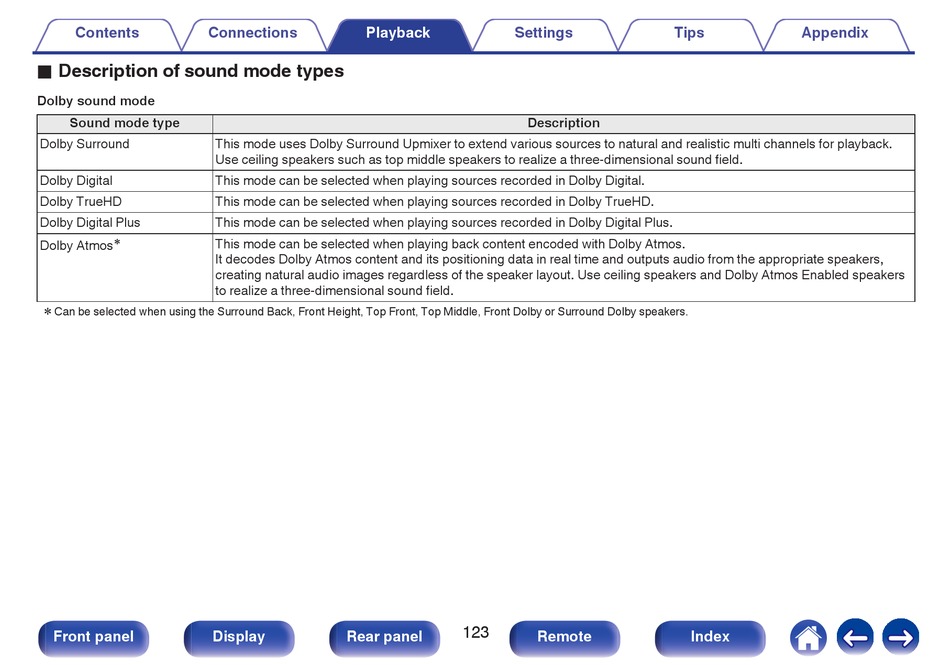Go to the home page icon

pyautogui.click(x=808, y=638)
